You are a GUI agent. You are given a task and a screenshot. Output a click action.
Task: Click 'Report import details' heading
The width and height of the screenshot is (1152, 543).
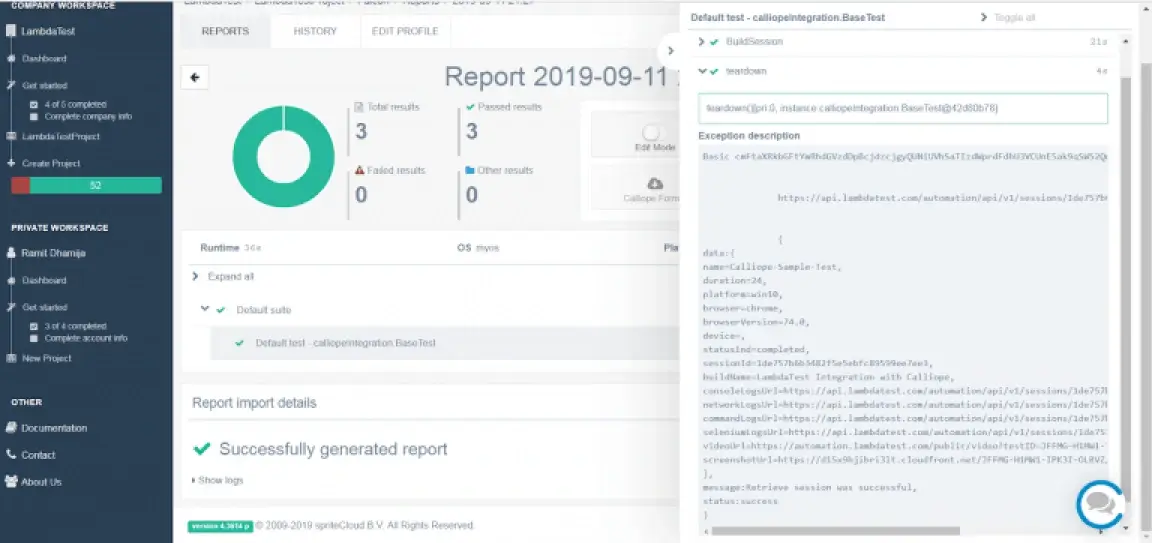[x=254, y=403]
